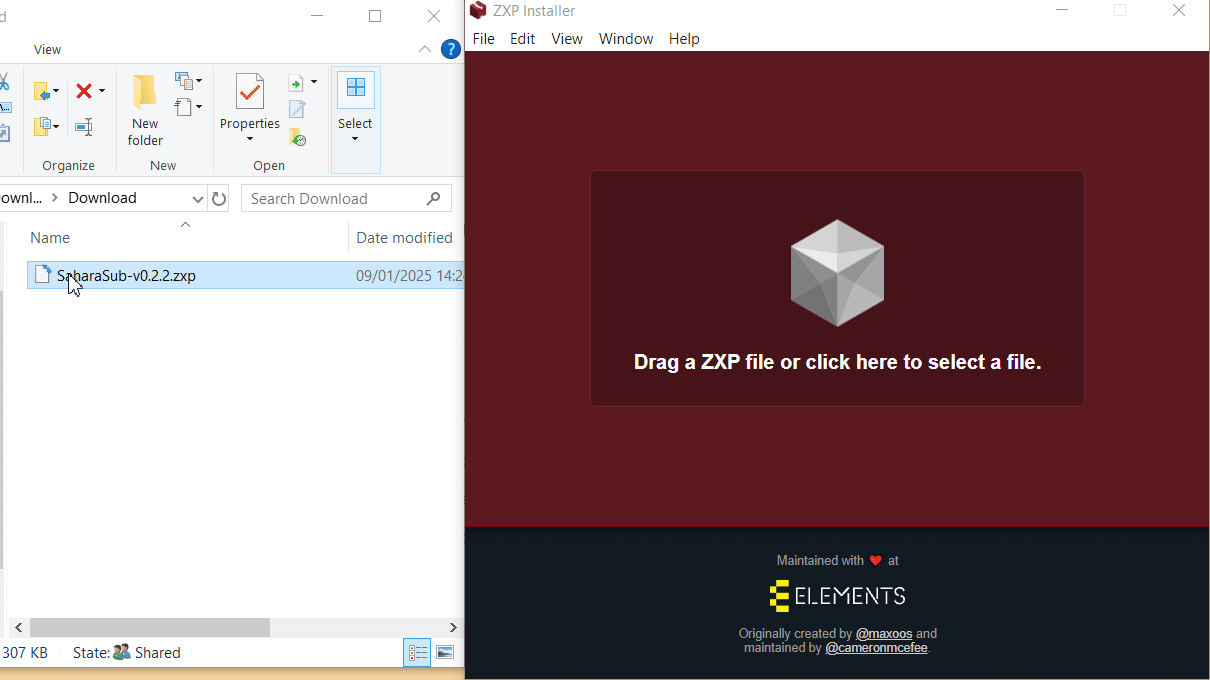Create a New folder from the ribbon
The image size is (1210, 680).
pyautogui.click(x=145, y=112)
